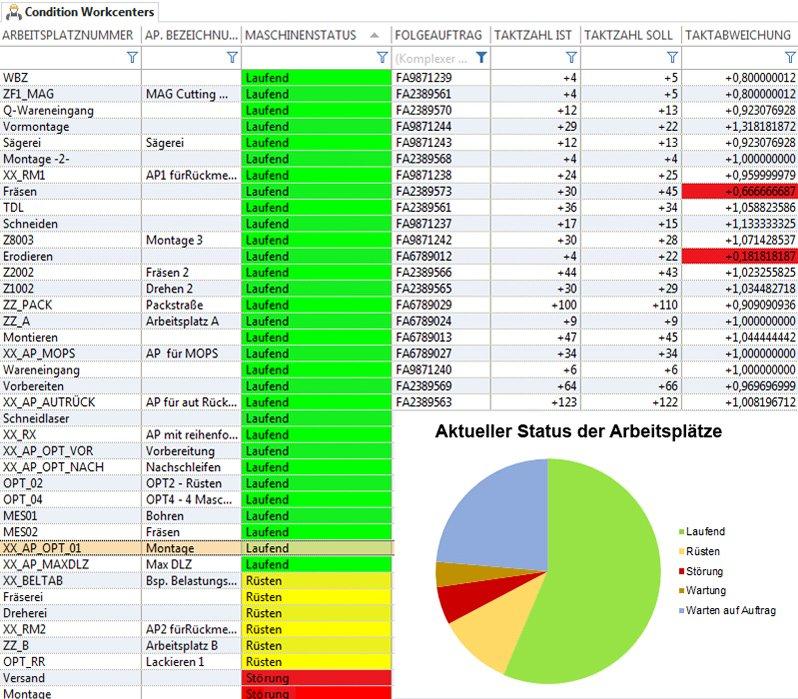Screen dimensions: 798x699
Task: Select the Condition Workcenters tab
Action: [80, 12]
